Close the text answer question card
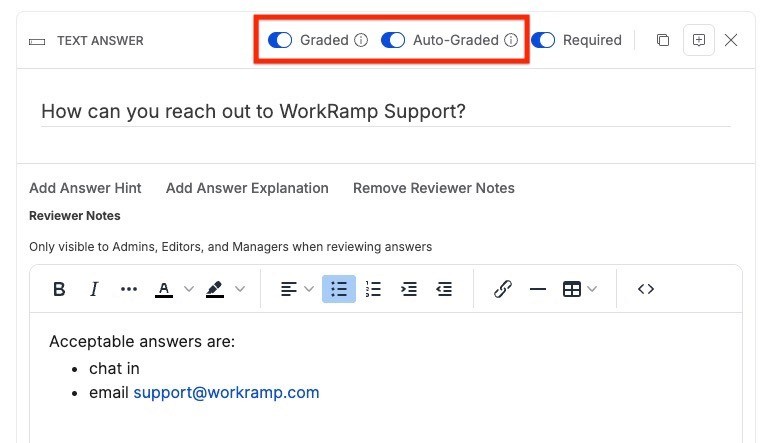 click(731, 40)
